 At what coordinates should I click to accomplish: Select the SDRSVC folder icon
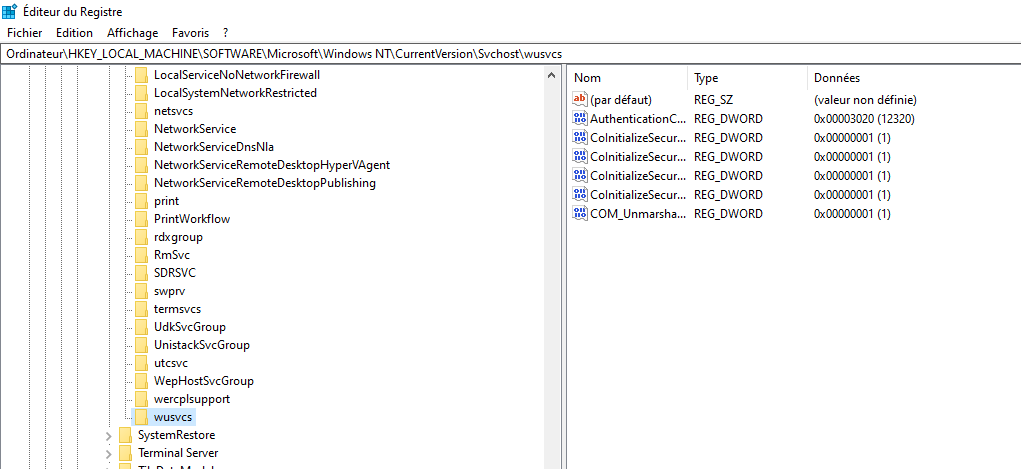pyautogui.click(x=141, y=273)
